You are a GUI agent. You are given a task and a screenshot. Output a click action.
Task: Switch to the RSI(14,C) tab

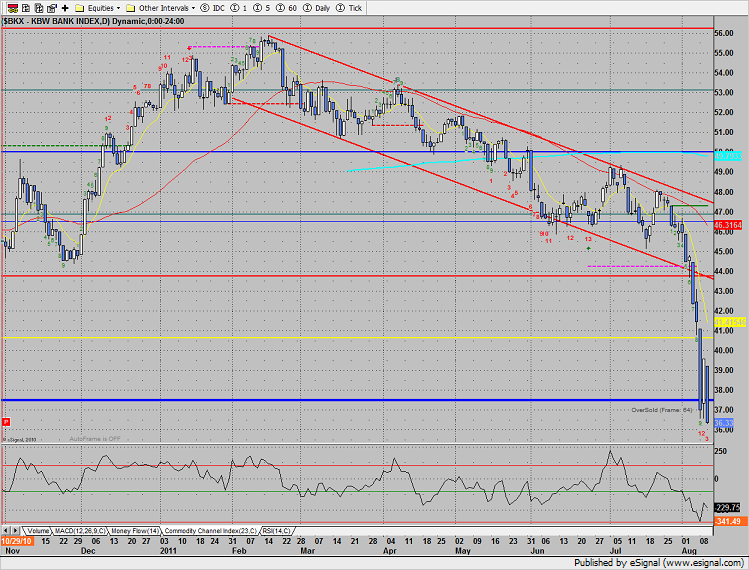tap(276, 531)
